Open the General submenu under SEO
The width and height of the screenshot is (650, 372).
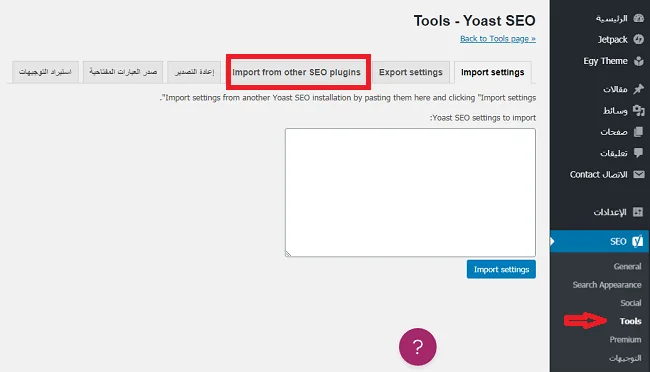click(627, 266)
